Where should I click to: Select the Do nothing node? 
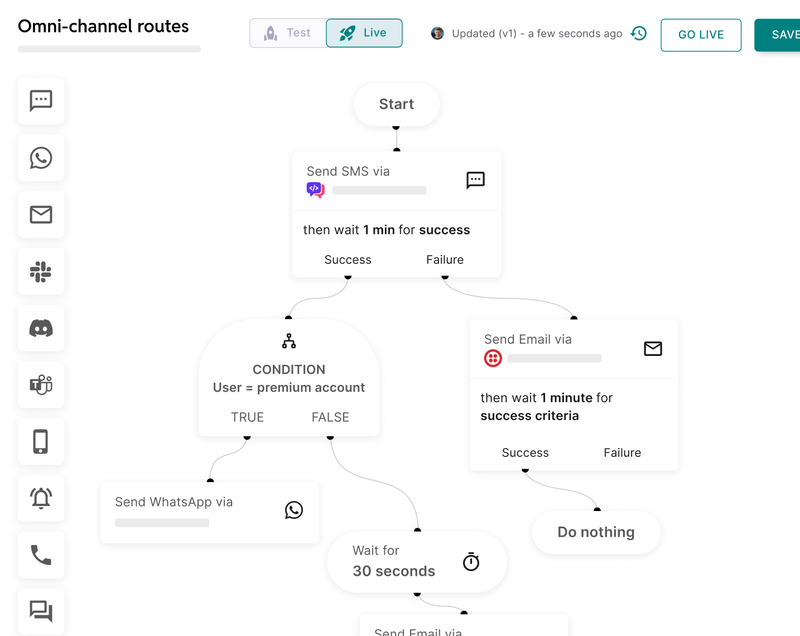(596, 532)
